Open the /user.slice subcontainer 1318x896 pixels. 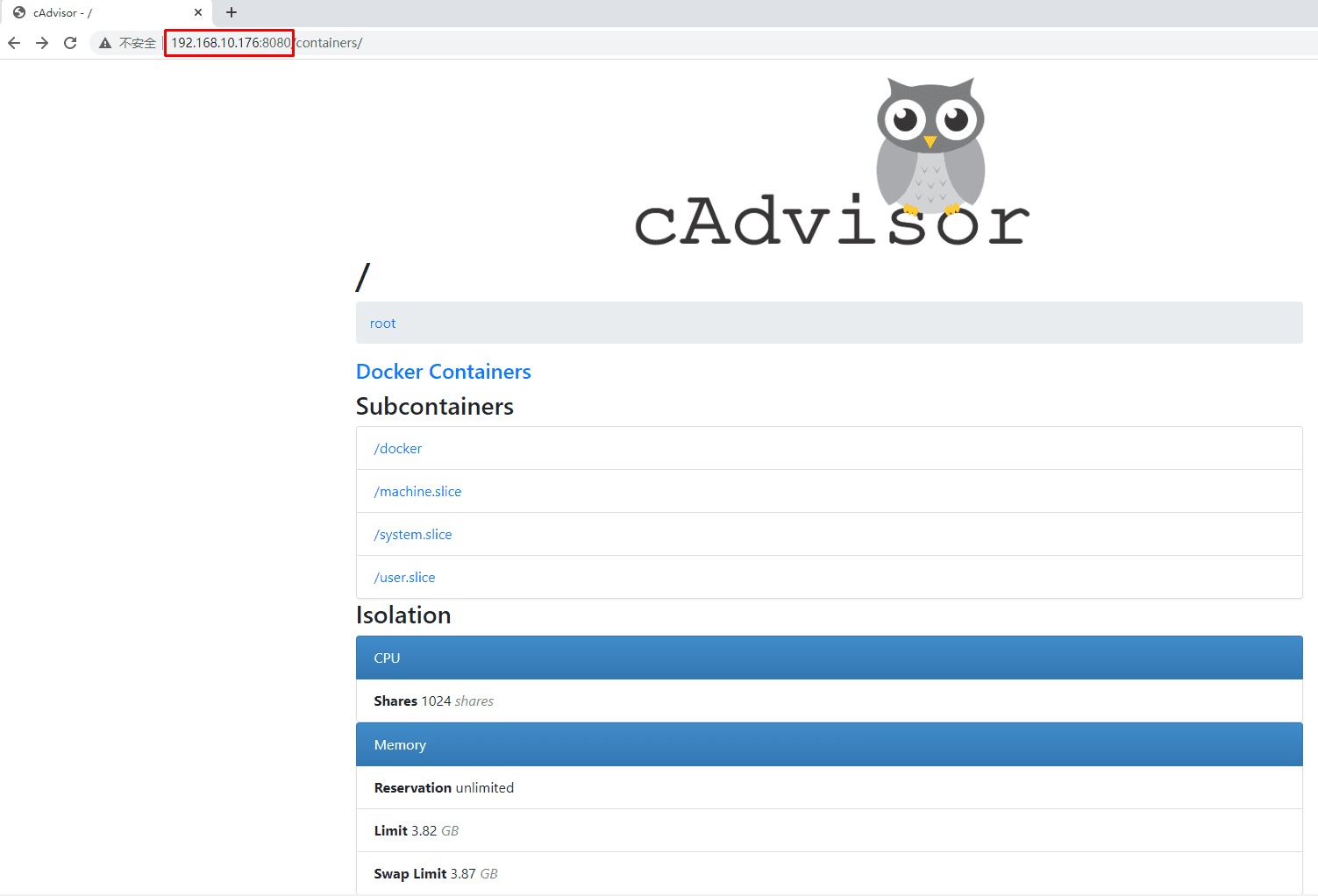click(x=404, y=578)
